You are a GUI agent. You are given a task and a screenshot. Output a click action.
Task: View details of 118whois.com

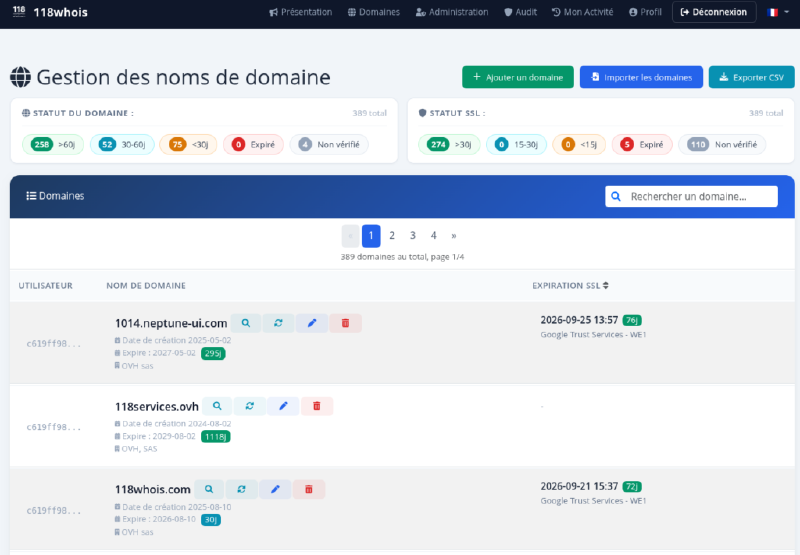tap(209, 489)
